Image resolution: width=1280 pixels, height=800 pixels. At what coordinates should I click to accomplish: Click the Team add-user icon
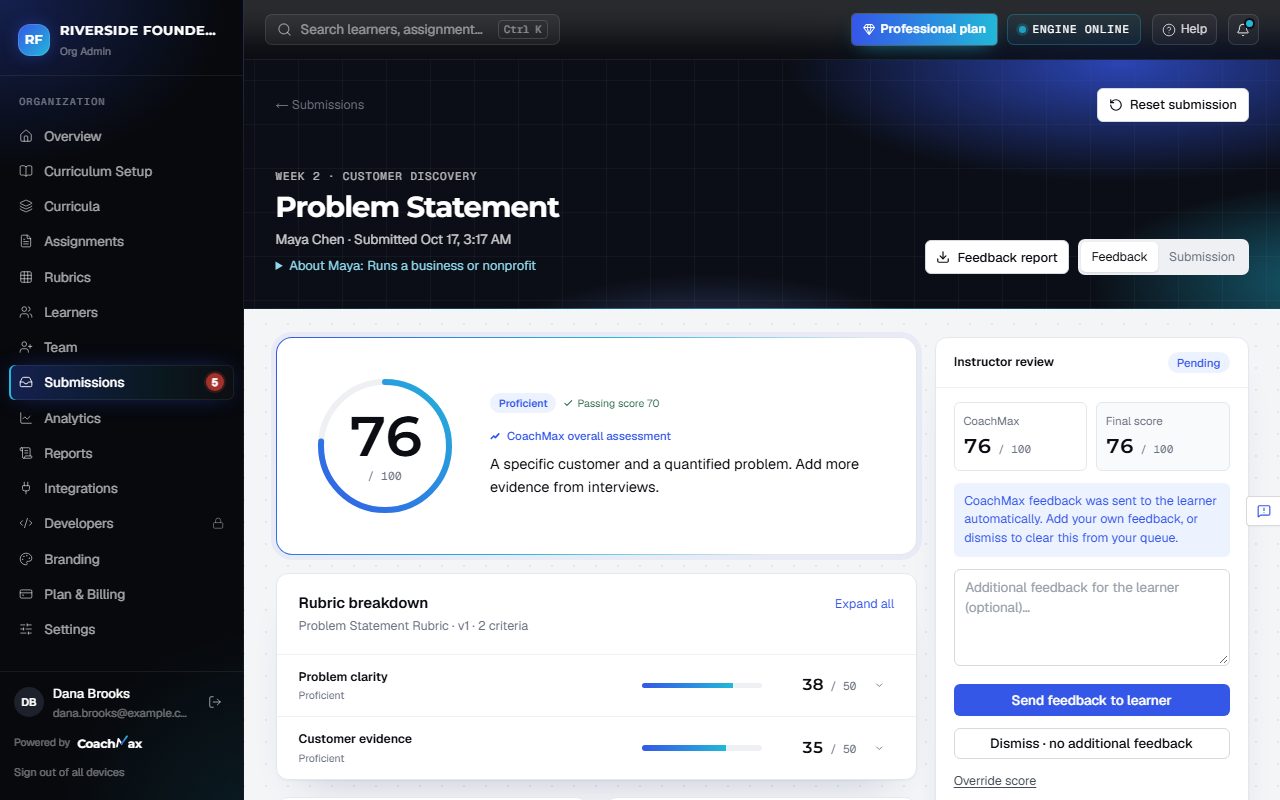26,347
